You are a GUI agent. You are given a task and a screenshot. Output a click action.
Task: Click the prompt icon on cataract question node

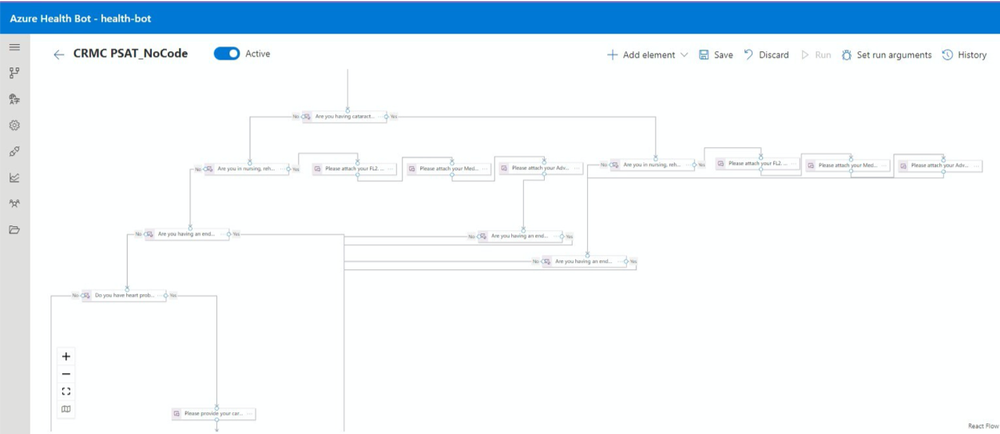[307, 117]
